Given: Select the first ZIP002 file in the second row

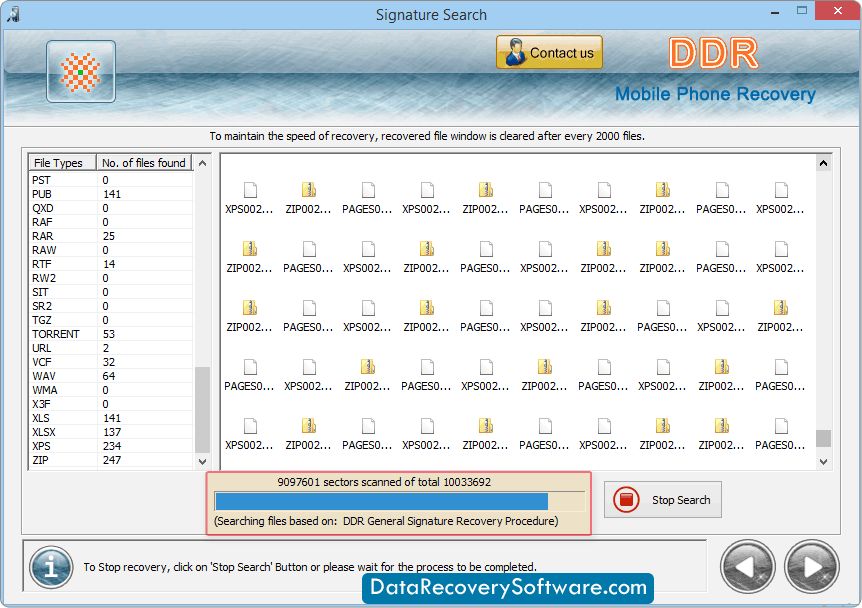Looking at the screenshot, I should pyautogui.click(x=250, y=257).
